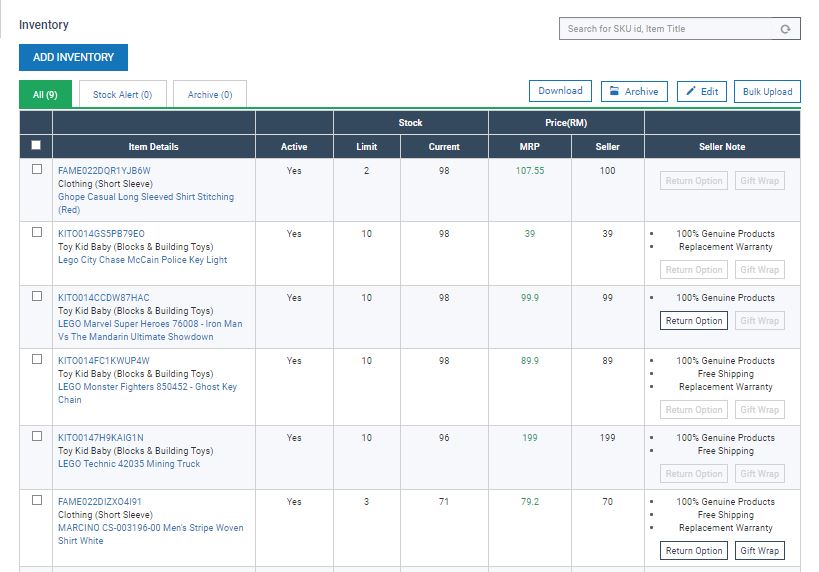819x572 pixels.
Task: Click the ADD INVENTORY button
Action: 73,57
